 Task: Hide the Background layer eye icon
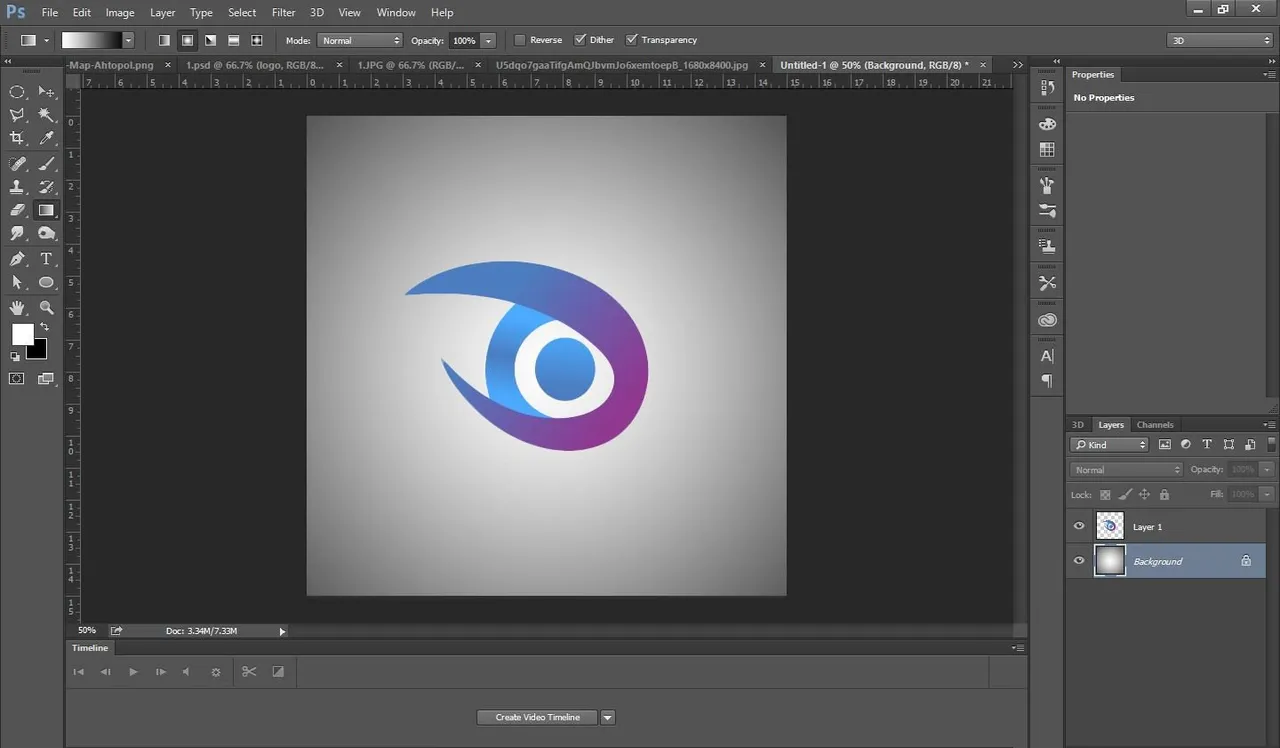1079,561
